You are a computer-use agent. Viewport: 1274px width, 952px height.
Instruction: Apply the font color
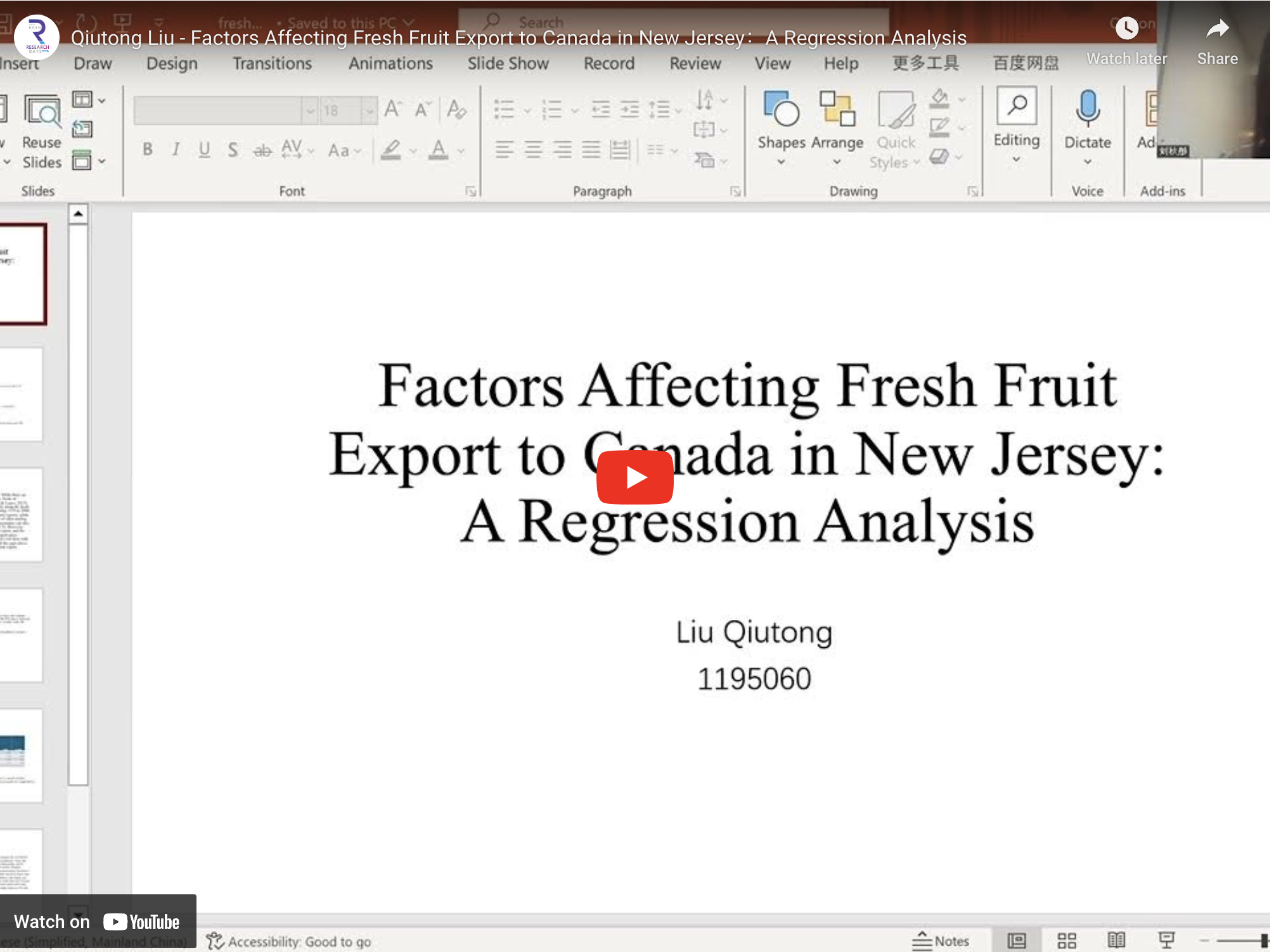coord(438,150)
